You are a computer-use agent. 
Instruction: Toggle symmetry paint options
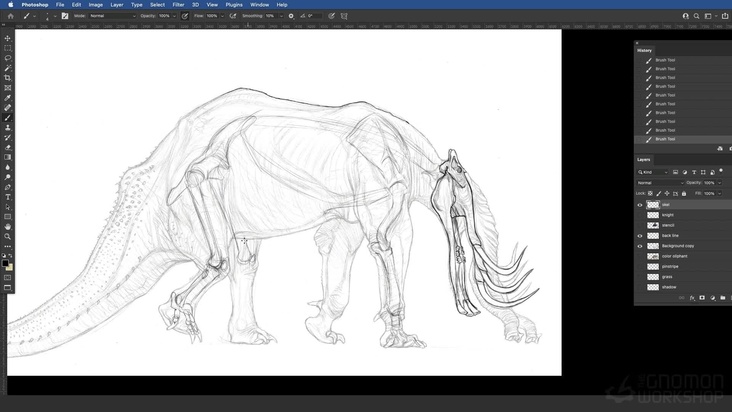(344, 16)
